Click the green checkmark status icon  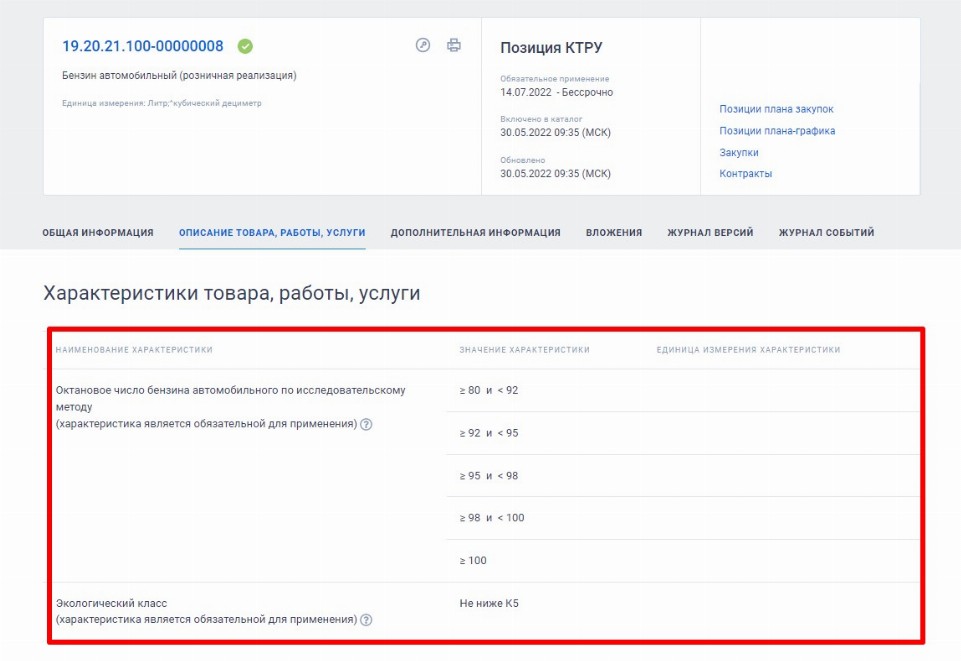(x=245, y=46)
